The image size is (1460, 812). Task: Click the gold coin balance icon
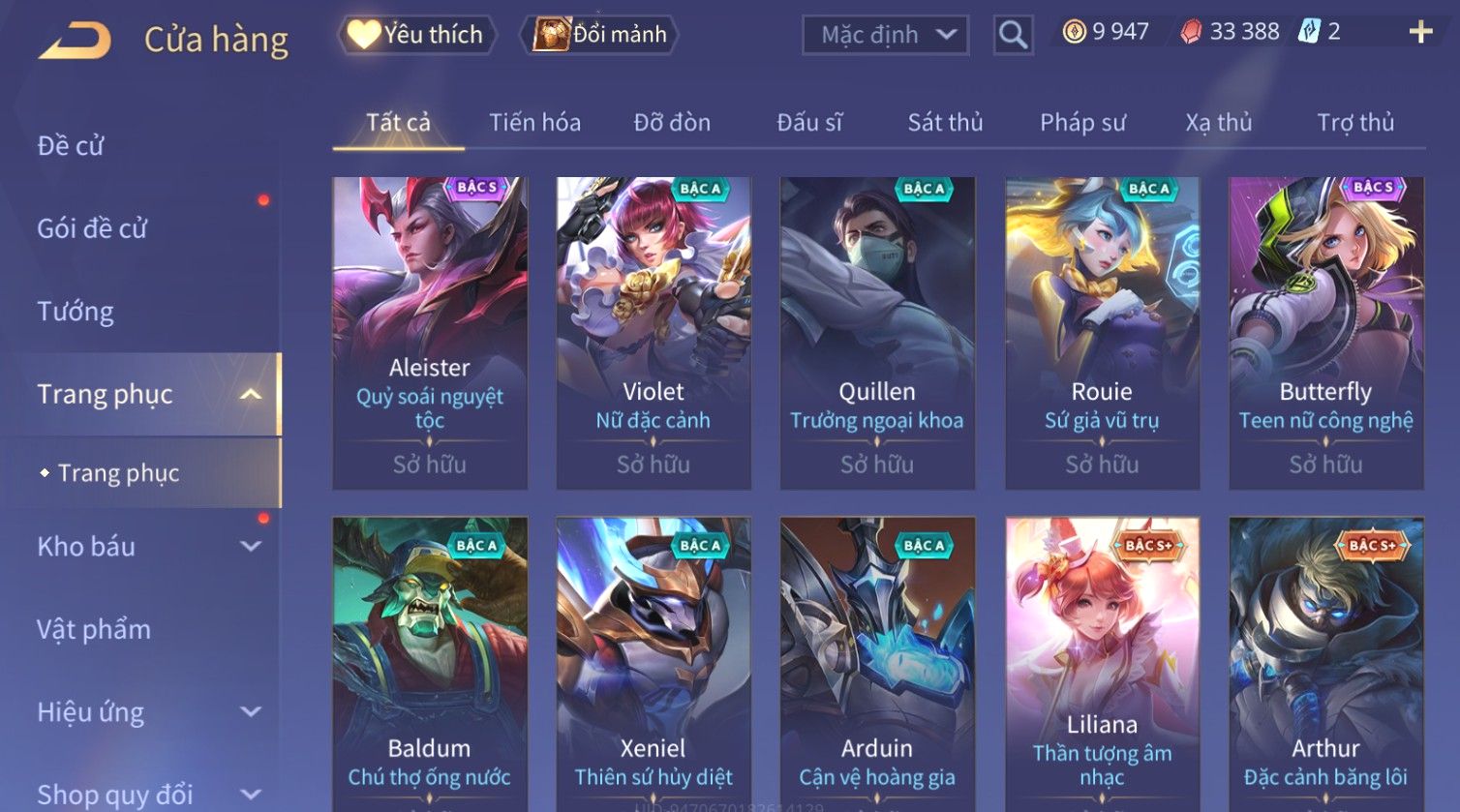tap(1074, 32)
